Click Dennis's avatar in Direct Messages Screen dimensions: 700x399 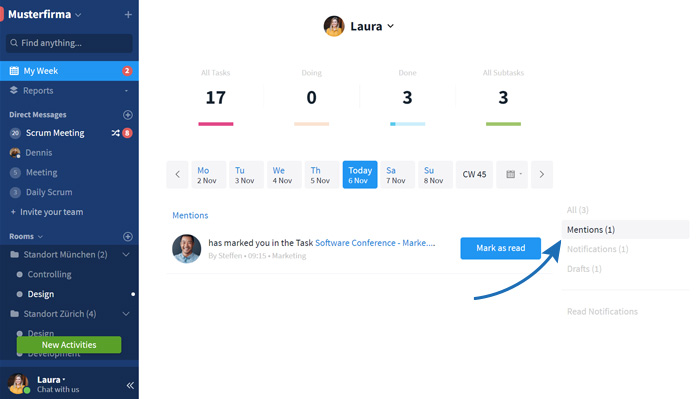pyautogui.click(x=15, y=153)
